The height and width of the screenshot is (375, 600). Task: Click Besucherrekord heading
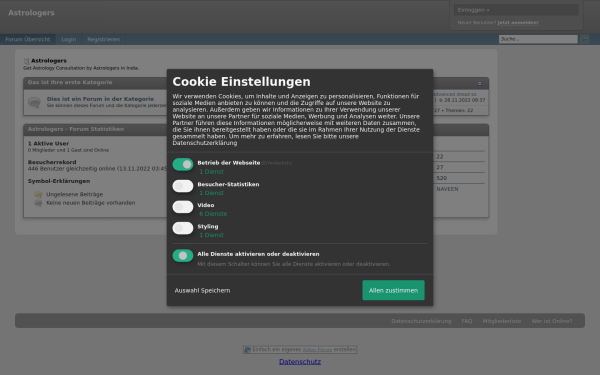(x=52, y=162)
